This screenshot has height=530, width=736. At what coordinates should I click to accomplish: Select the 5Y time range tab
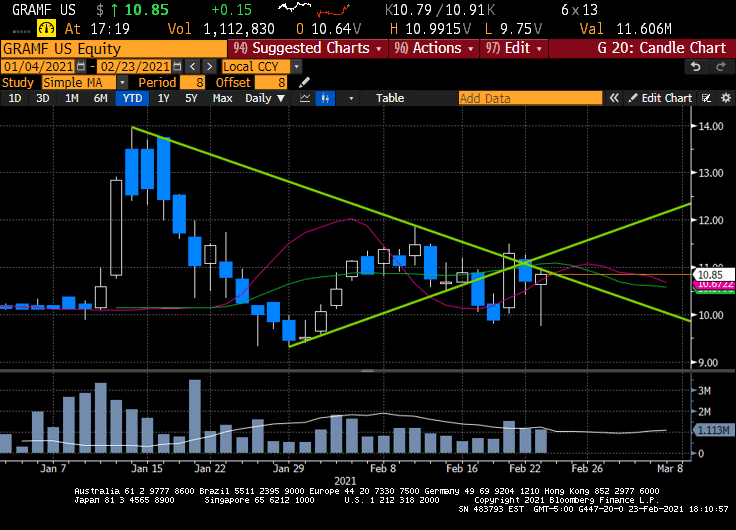pos(191,98)
